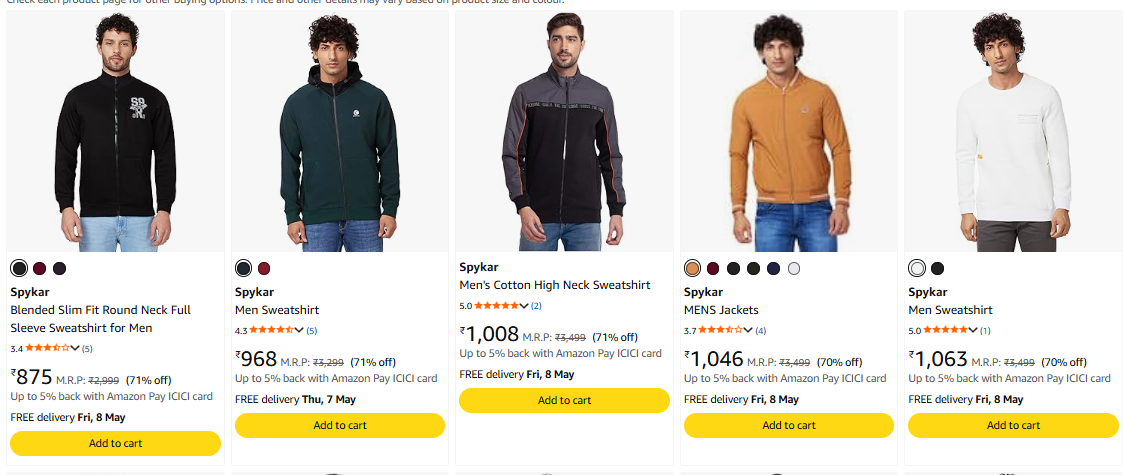Choose the white swatch on MENS Jackets
This screenshot has height=475, width=1123.
pyautogui.click(x=794, y=269)
